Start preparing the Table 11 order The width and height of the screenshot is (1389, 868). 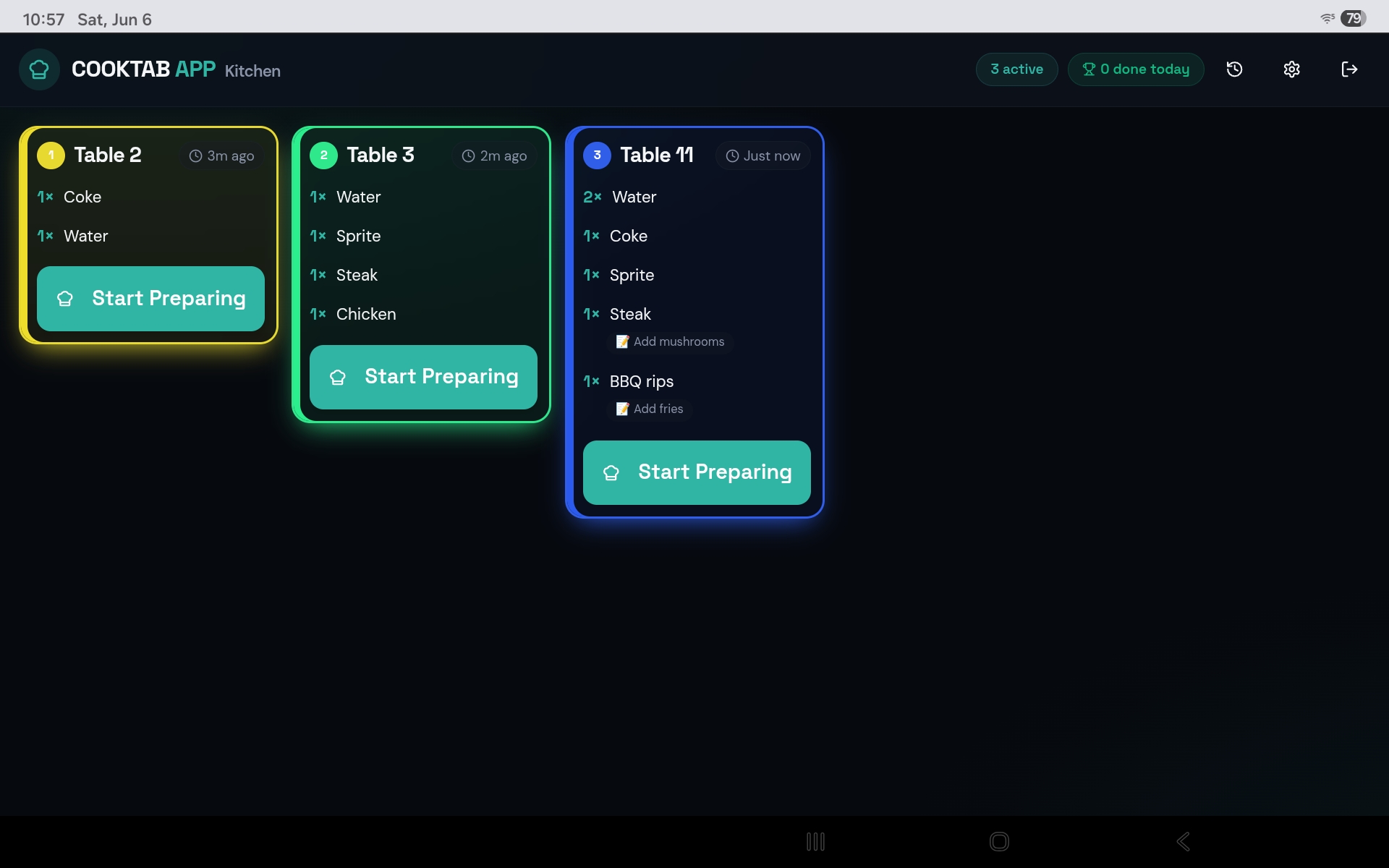(x=697, y=472)
